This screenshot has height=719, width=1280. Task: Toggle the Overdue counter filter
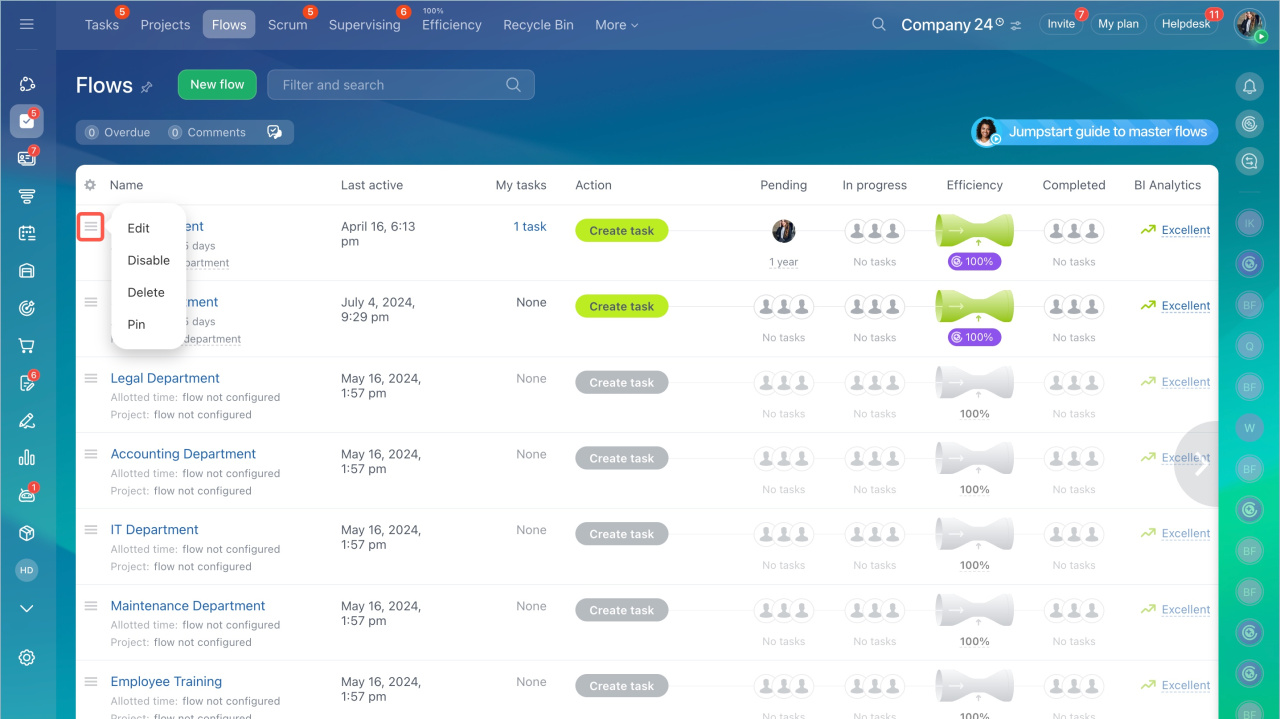pyautogui.click(x=118, y=132)
